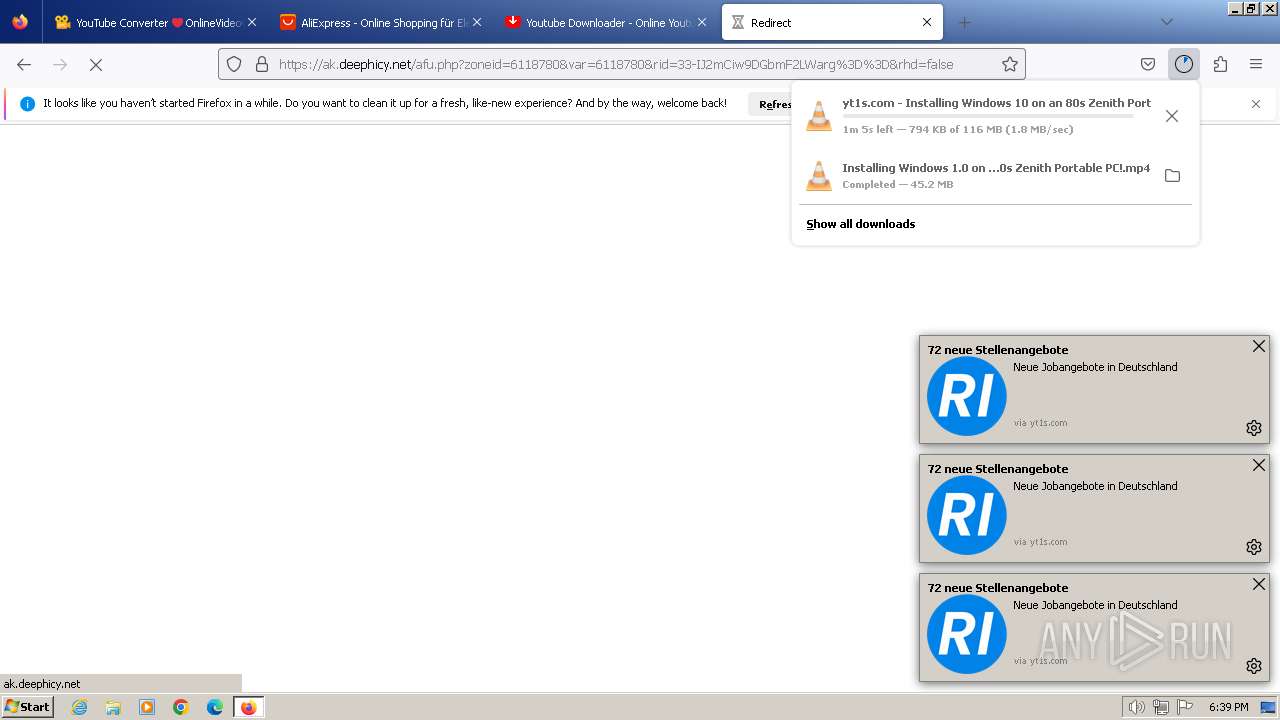Open Firefox application hamburger menu
The image size is (1280, 720).
coord(1256,64)
